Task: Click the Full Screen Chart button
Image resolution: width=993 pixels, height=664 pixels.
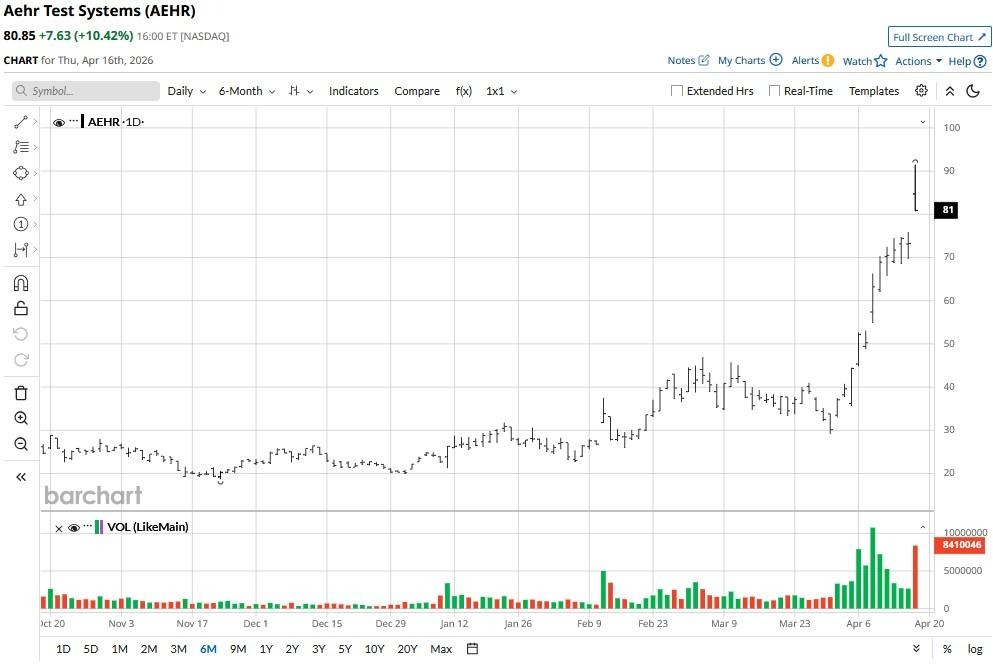Action: [939, 37]
